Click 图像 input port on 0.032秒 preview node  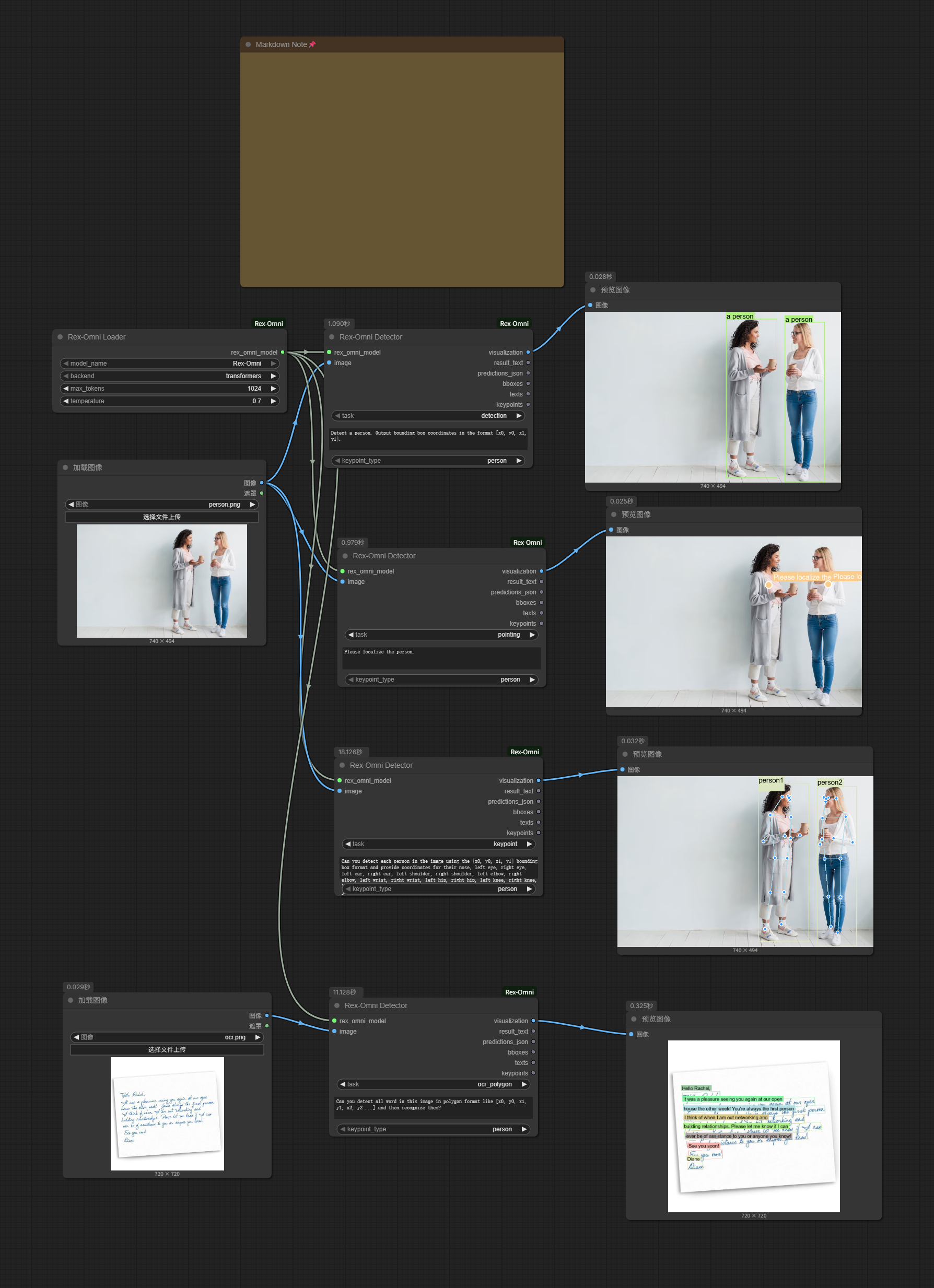623,769
